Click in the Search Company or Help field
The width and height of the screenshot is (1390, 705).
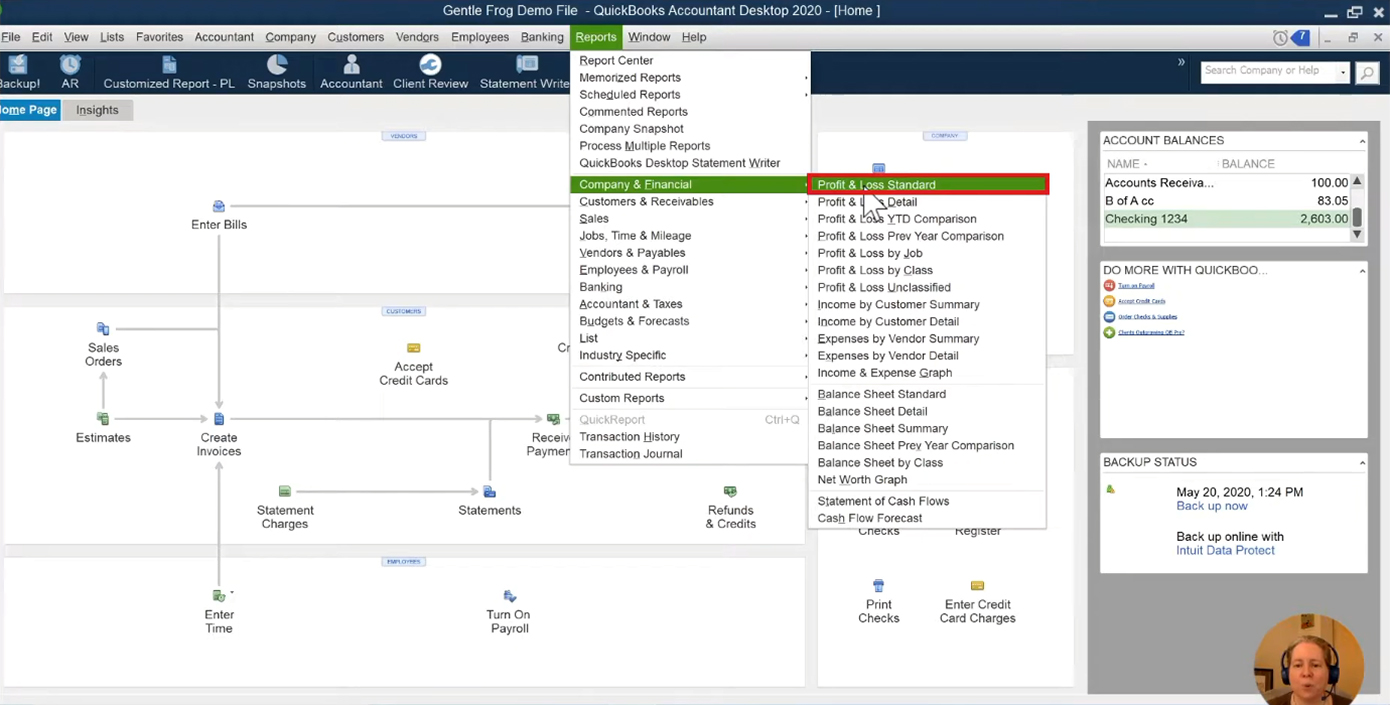tap(1267, 71)
